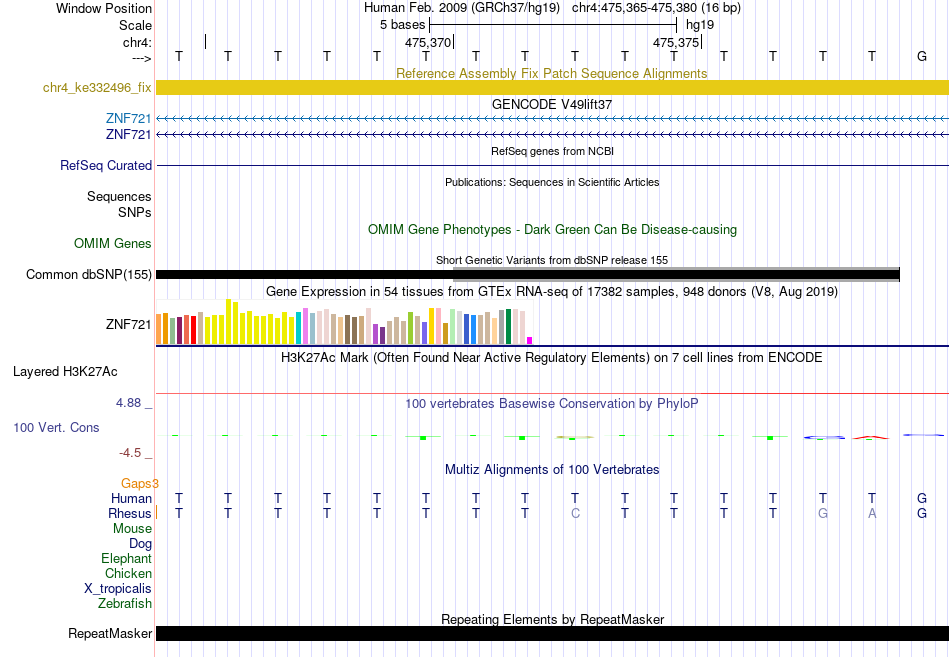Open the GTEx ZNF721 expression bar chart
The width and height of the screenshot is (950, 657).
pos(344,322)
